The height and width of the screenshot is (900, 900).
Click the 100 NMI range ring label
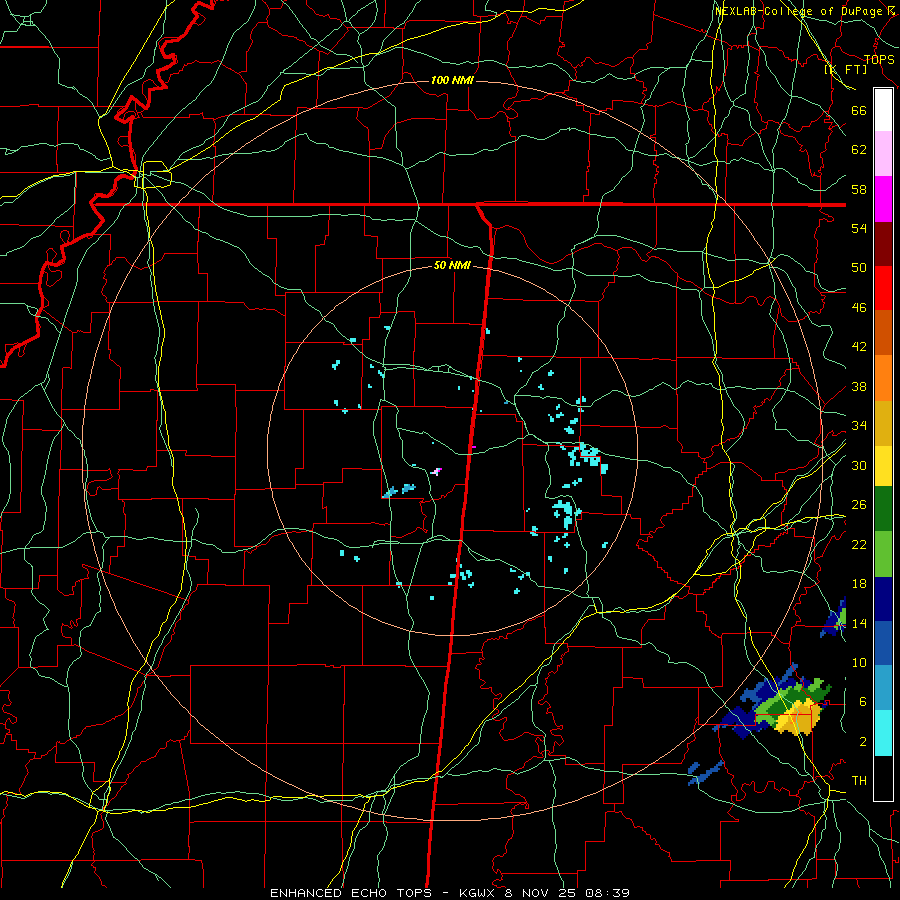(452, 80)
